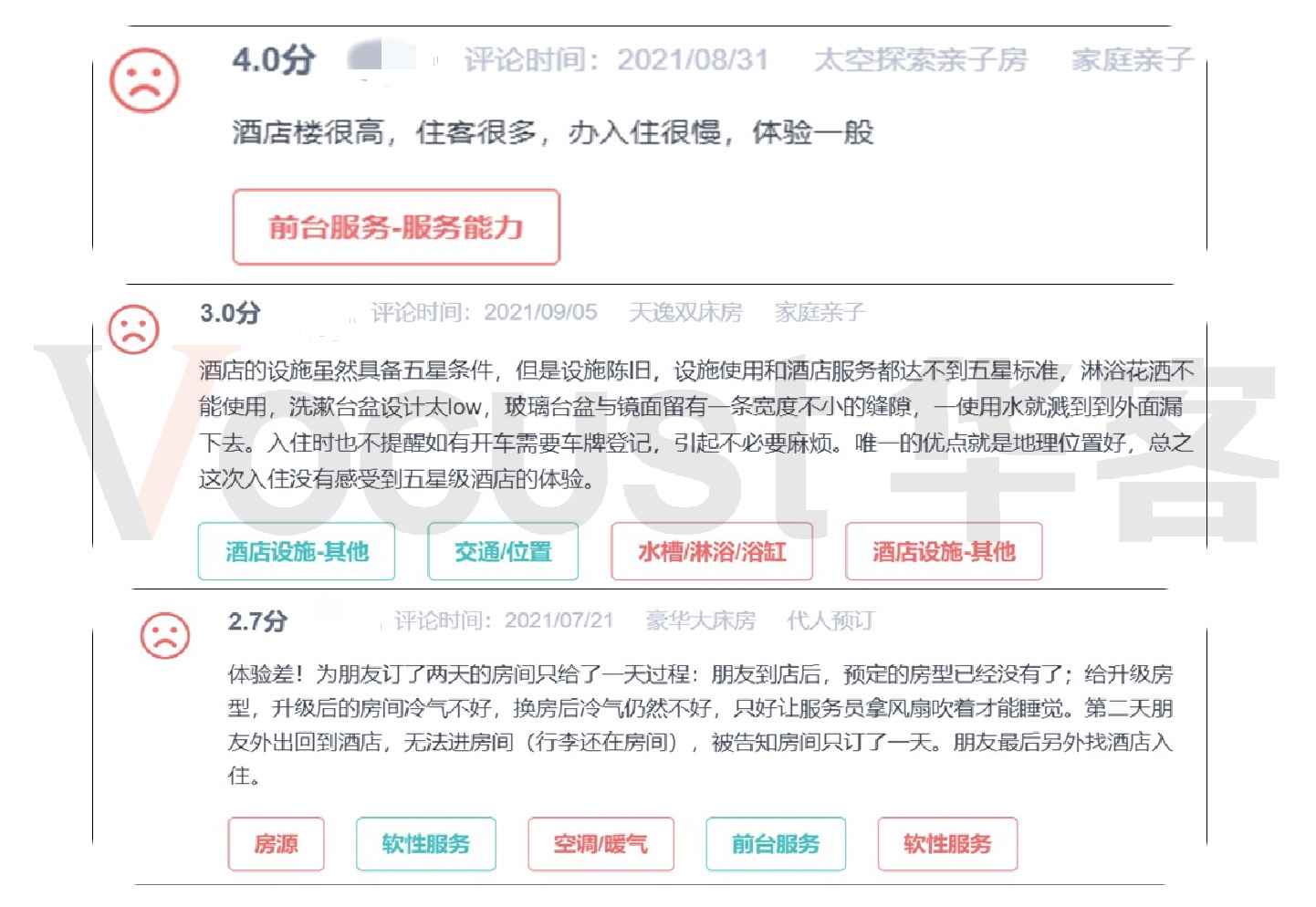Click the sad face icon beside 4.0分
The image size is (1316, 907).
(x=144, y=80)
